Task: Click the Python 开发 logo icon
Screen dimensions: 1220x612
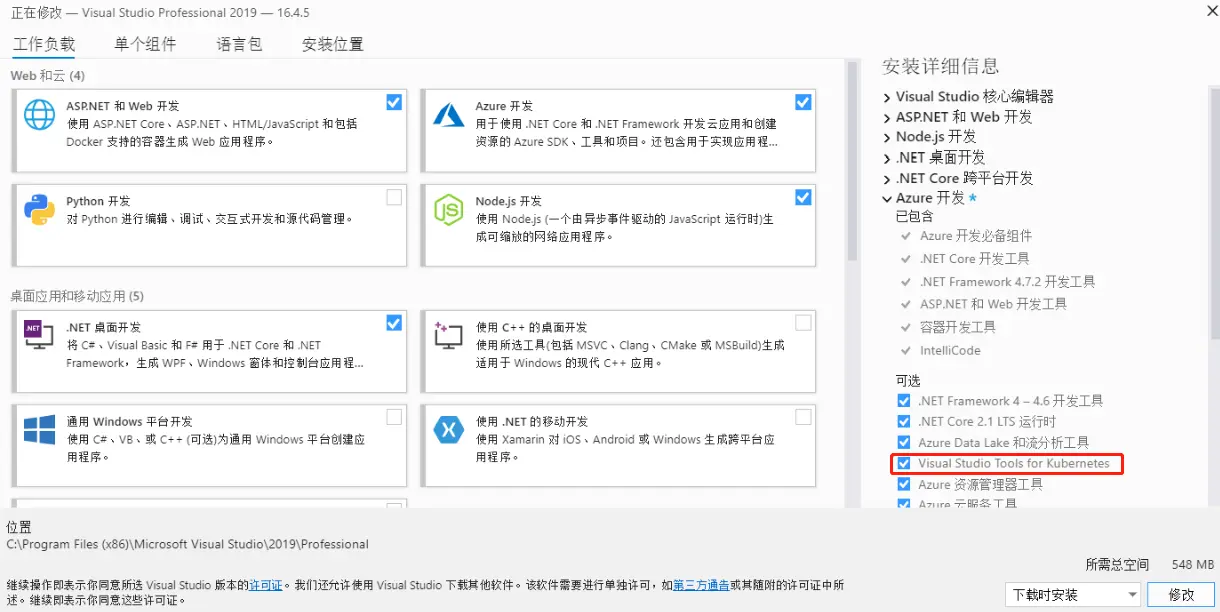Action: point(40,210)
